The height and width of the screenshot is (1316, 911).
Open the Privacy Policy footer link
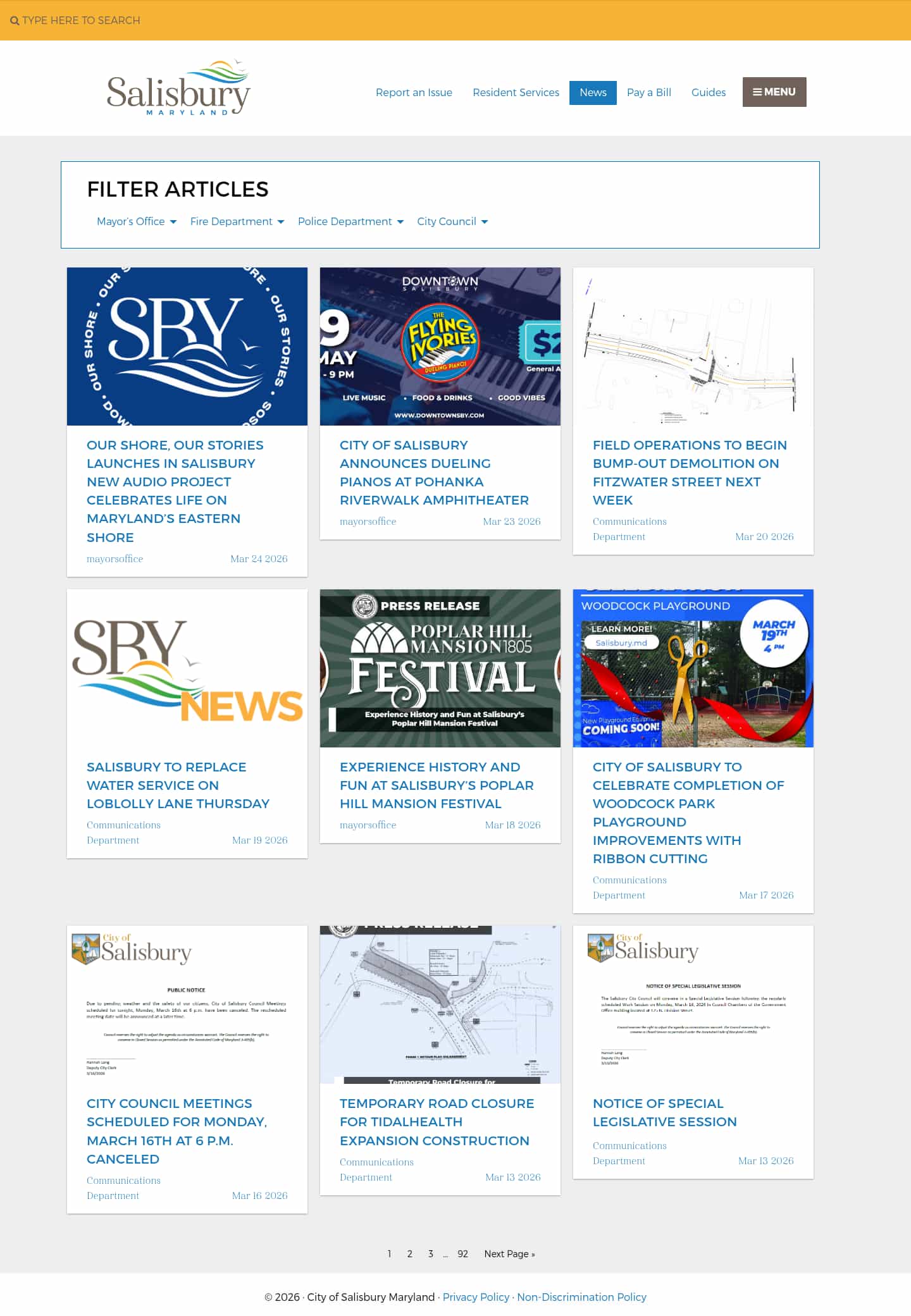476,1297
